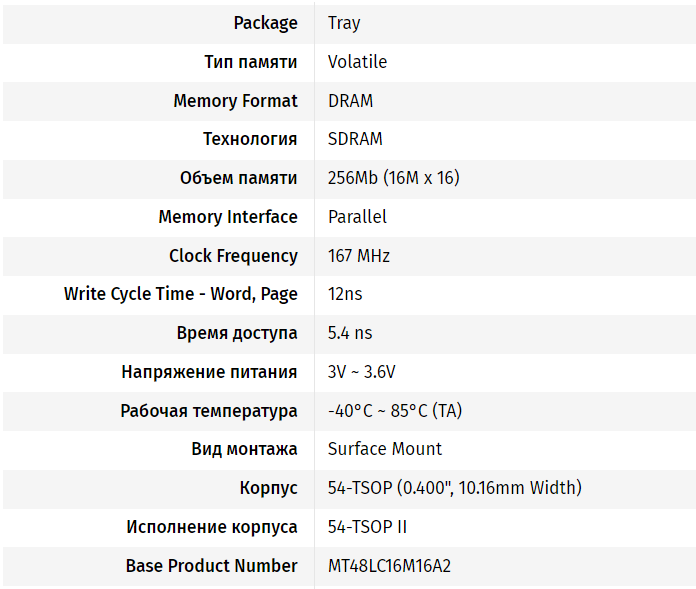Click the "Volatile" value cell

[x=357, y=62]
